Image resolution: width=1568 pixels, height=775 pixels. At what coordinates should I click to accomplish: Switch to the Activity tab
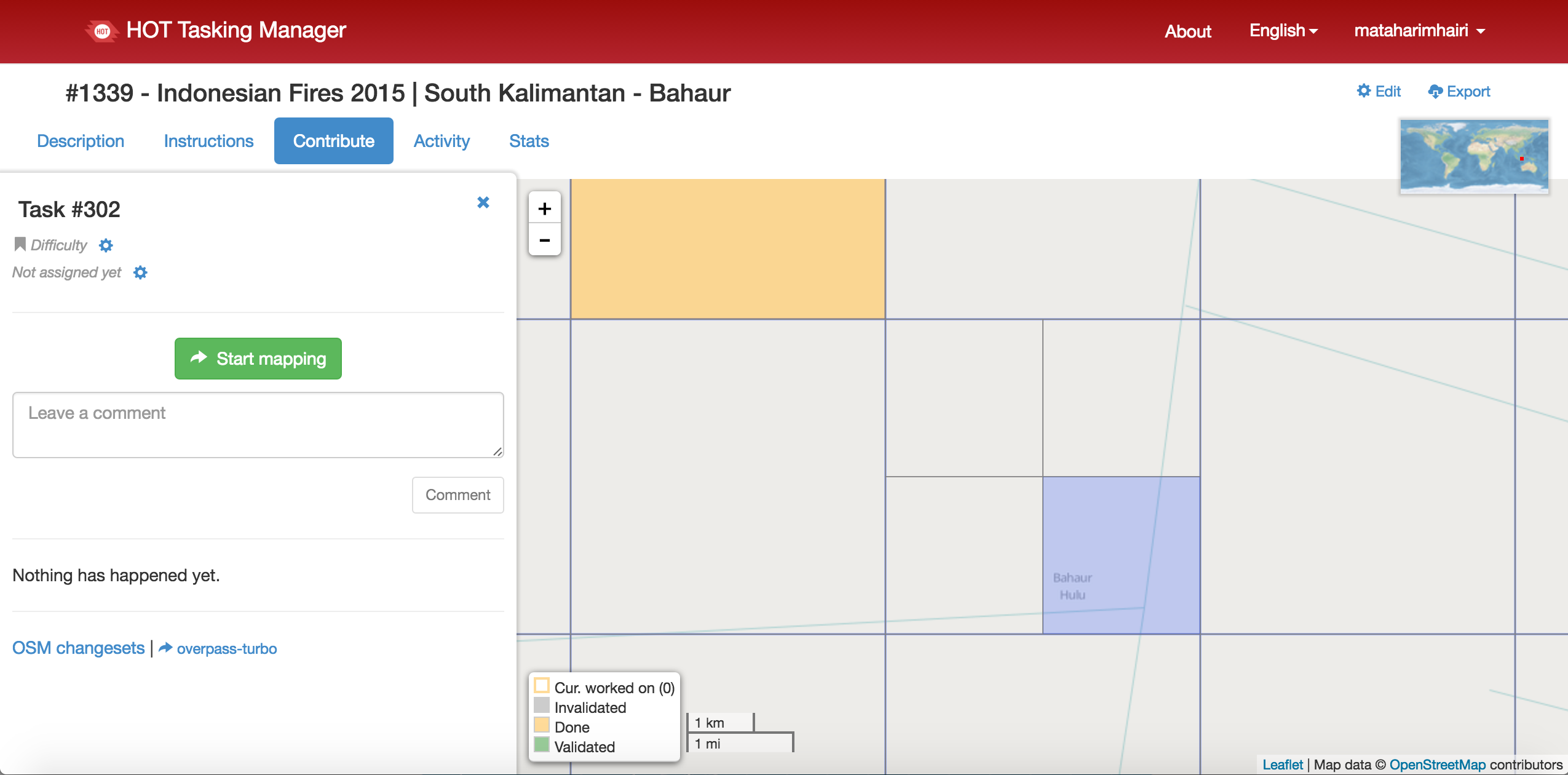coord(441,141)
